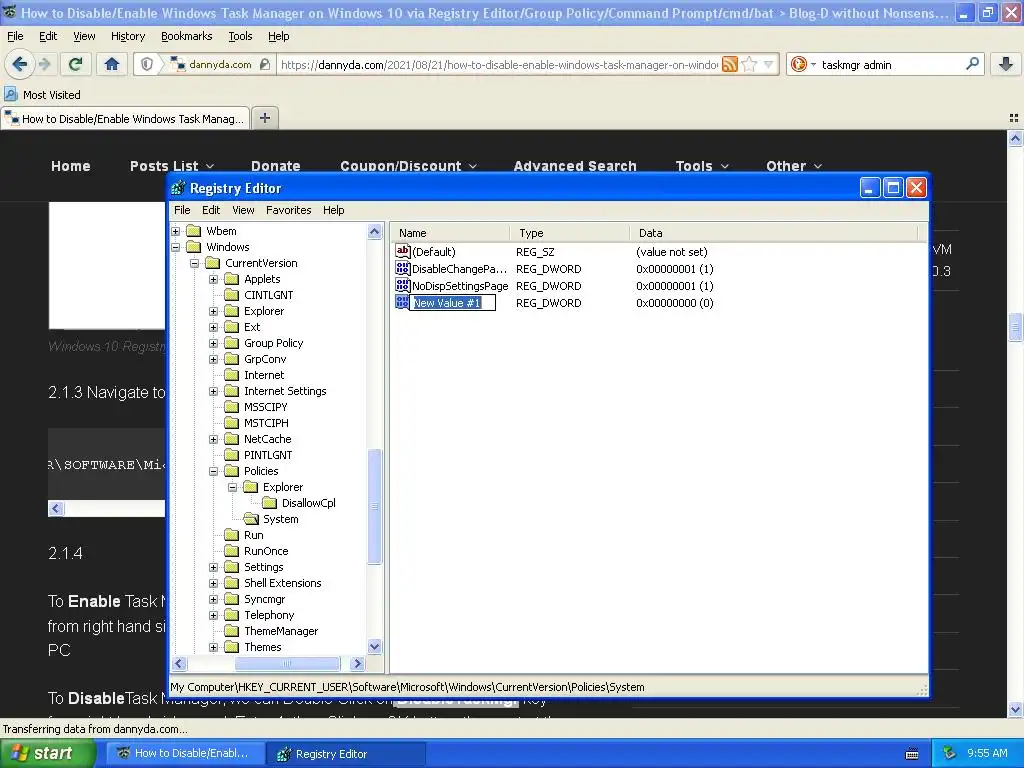Select the DisallowCpl folder icon
1024x768 pixels.
point(270,503)
